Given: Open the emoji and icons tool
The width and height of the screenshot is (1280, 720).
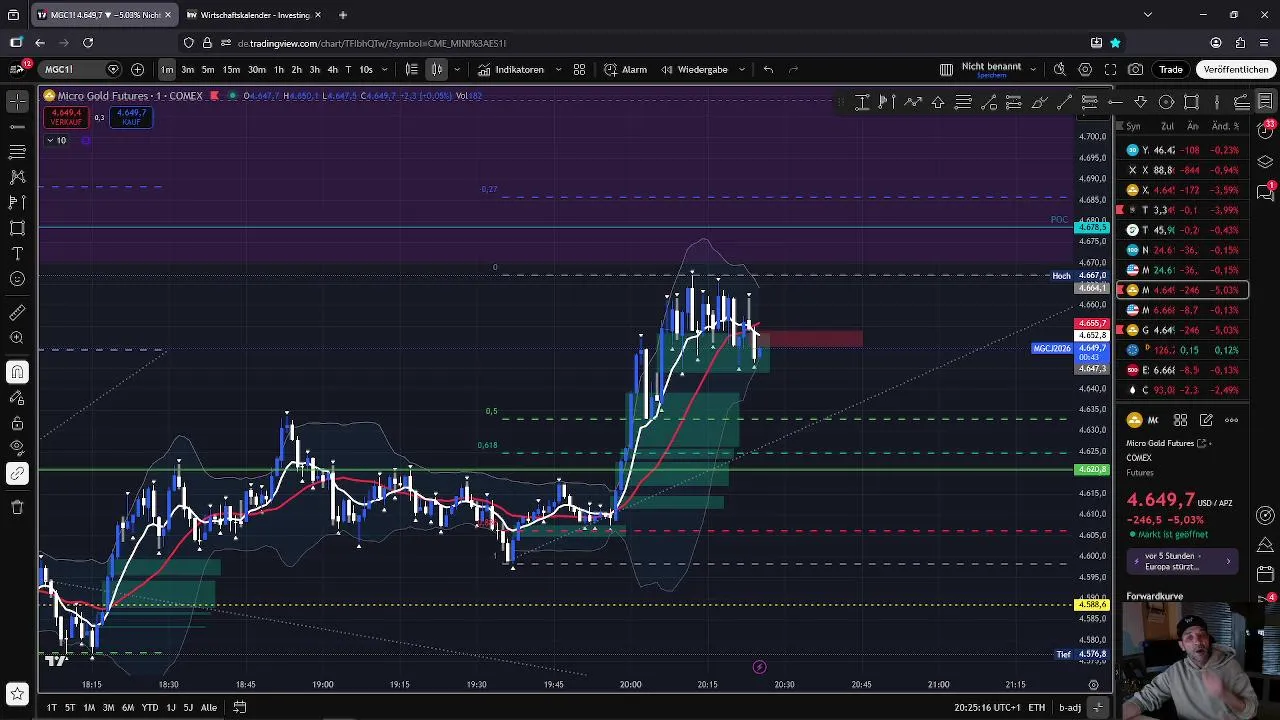Looking at the screenshot, I should [17, 279].
